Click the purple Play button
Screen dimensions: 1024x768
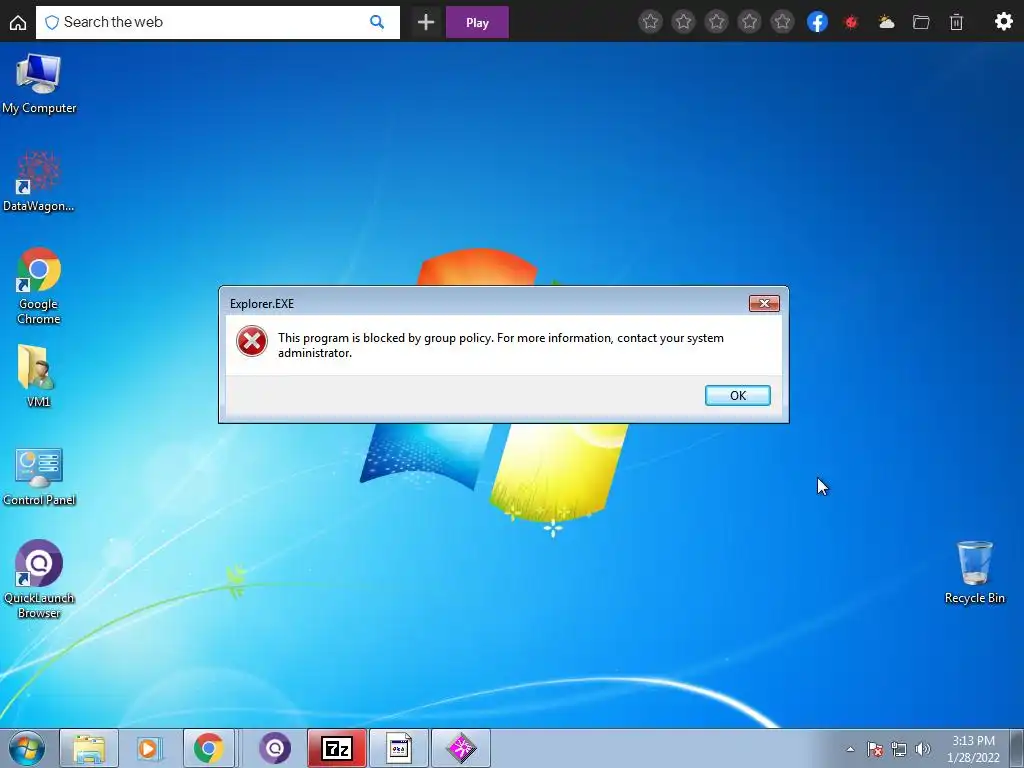pos(477,22)
